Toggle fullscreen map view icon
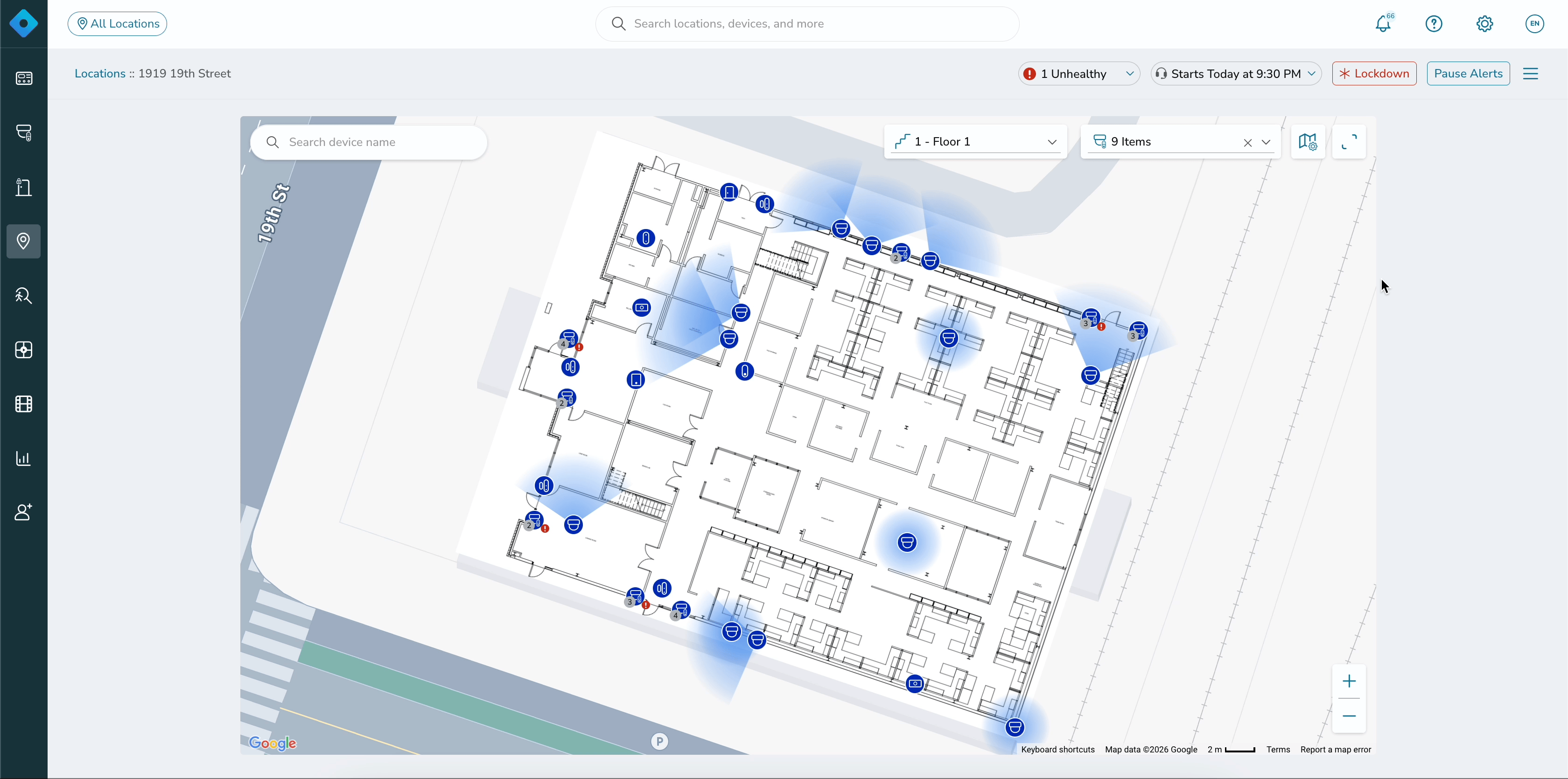 point(1349,142)
